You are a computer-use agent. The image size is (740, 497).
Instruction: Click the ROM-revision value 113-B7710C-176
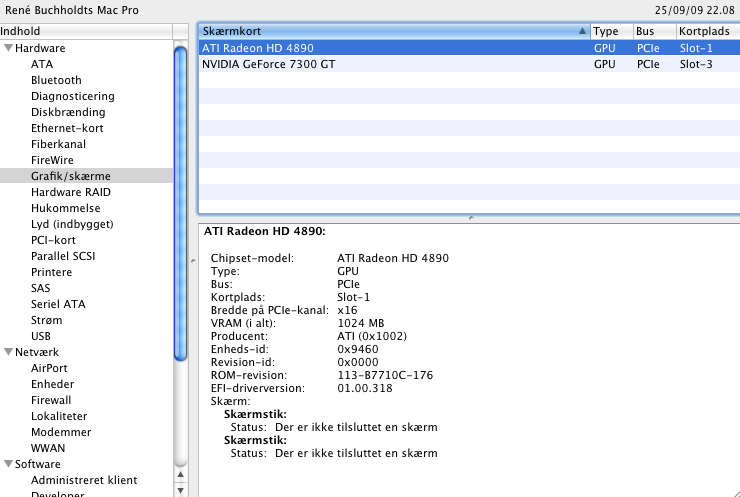(x=385, y=375)
